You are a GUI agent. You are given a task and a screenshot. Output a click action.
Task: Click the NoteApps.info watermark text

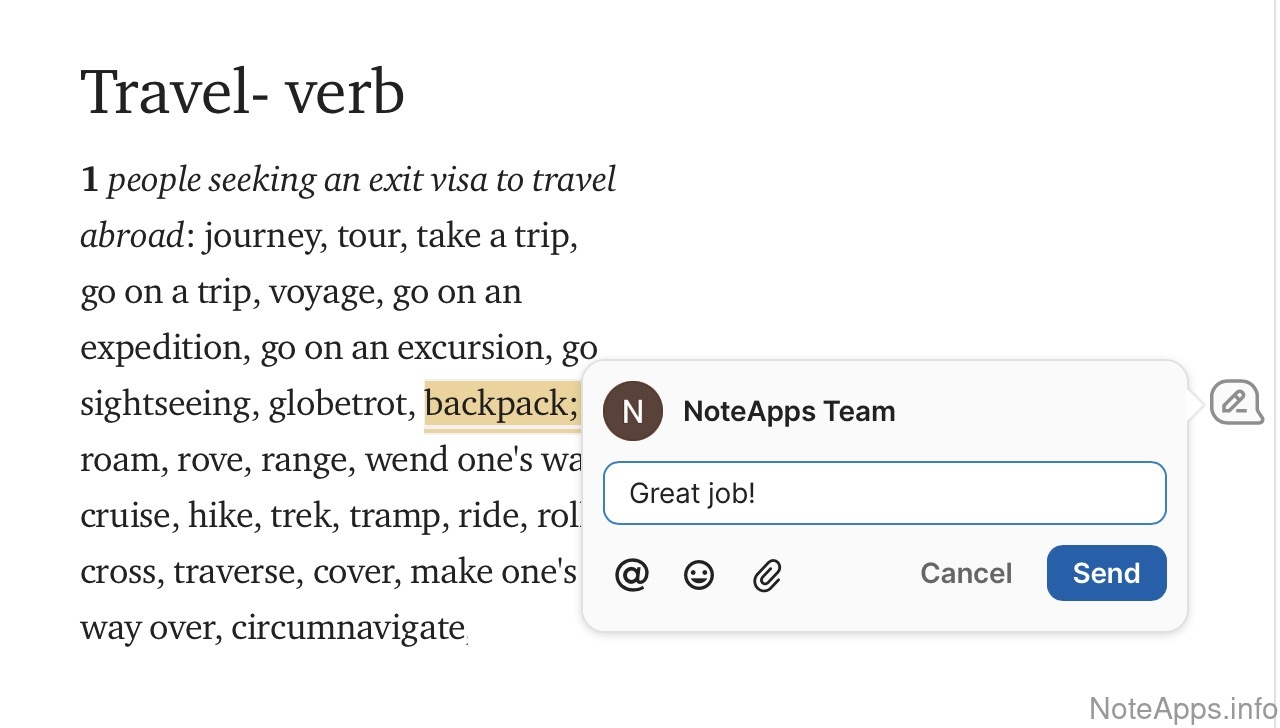click(x=1182, y=709)
